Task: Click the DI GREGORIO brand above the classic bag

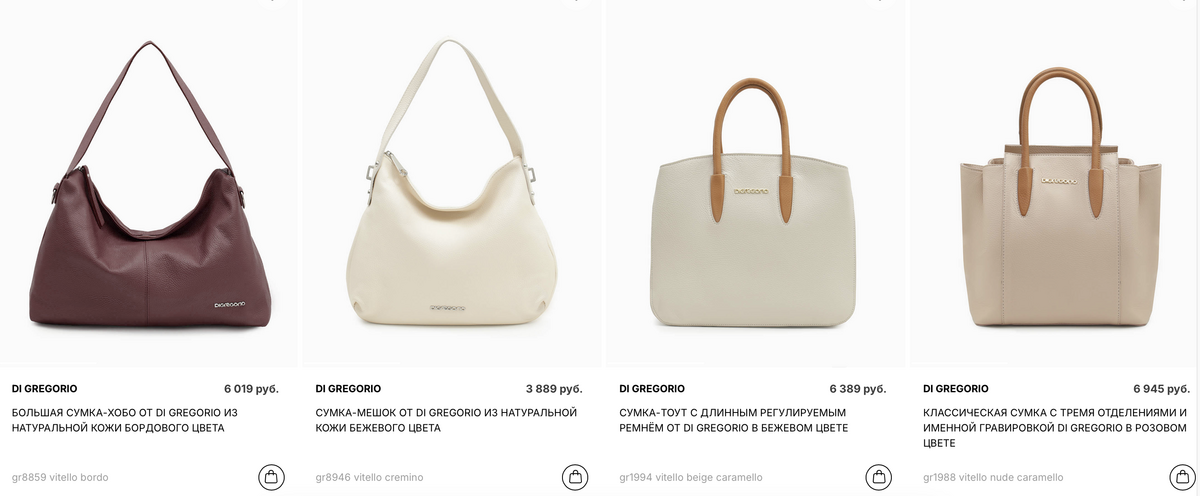Action: (956, 388)
